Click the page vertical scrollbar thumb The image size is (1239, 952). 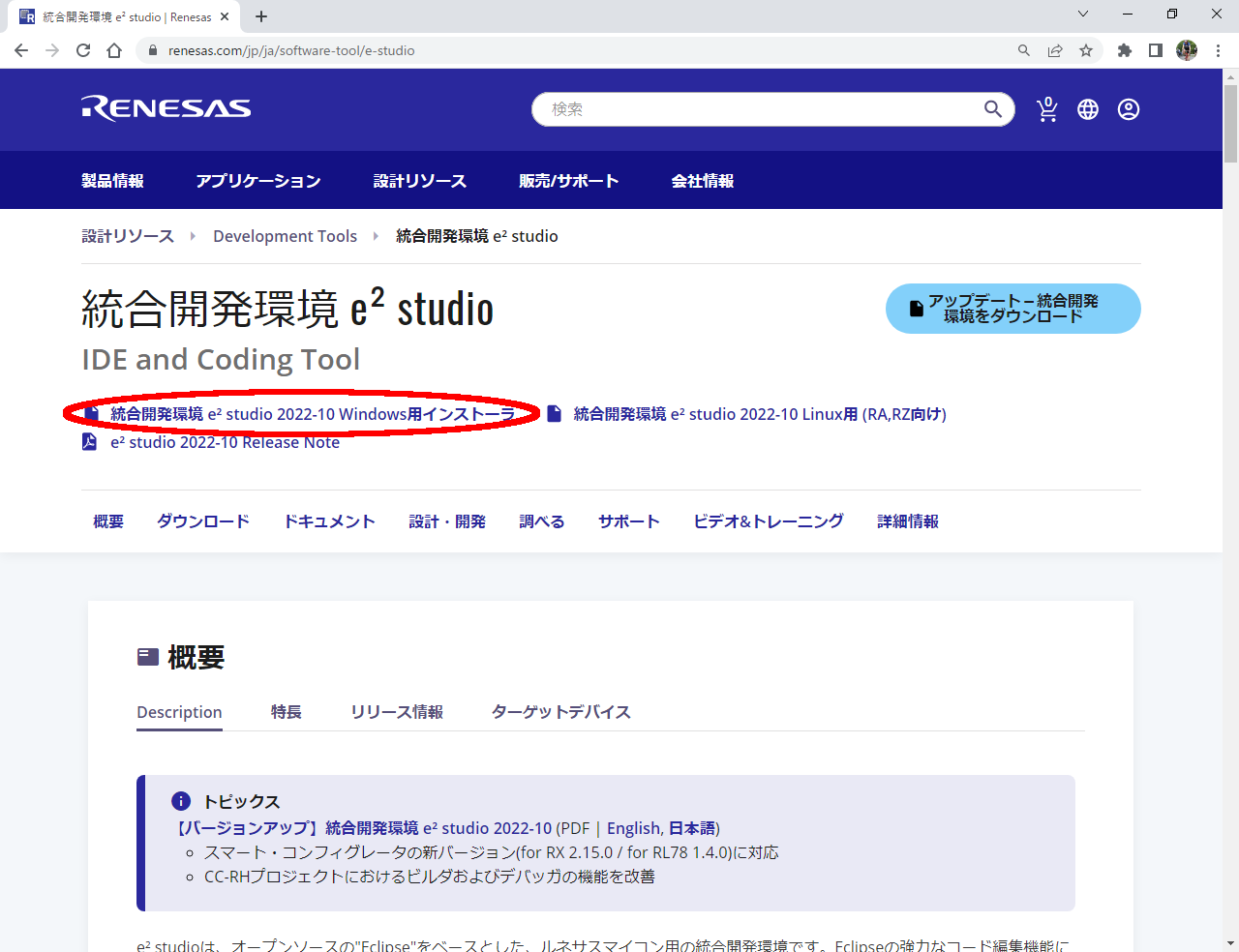pos(1230,124)
